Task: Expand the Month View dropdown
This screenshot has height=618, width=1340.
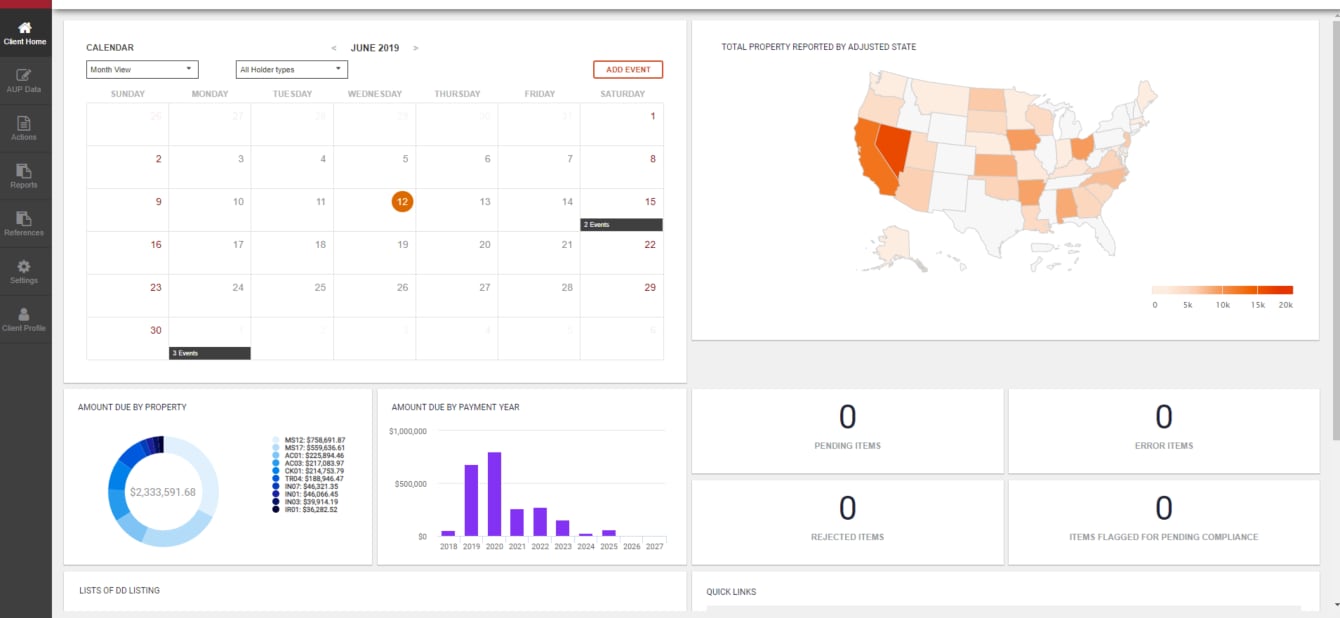Action: (142, 70)
